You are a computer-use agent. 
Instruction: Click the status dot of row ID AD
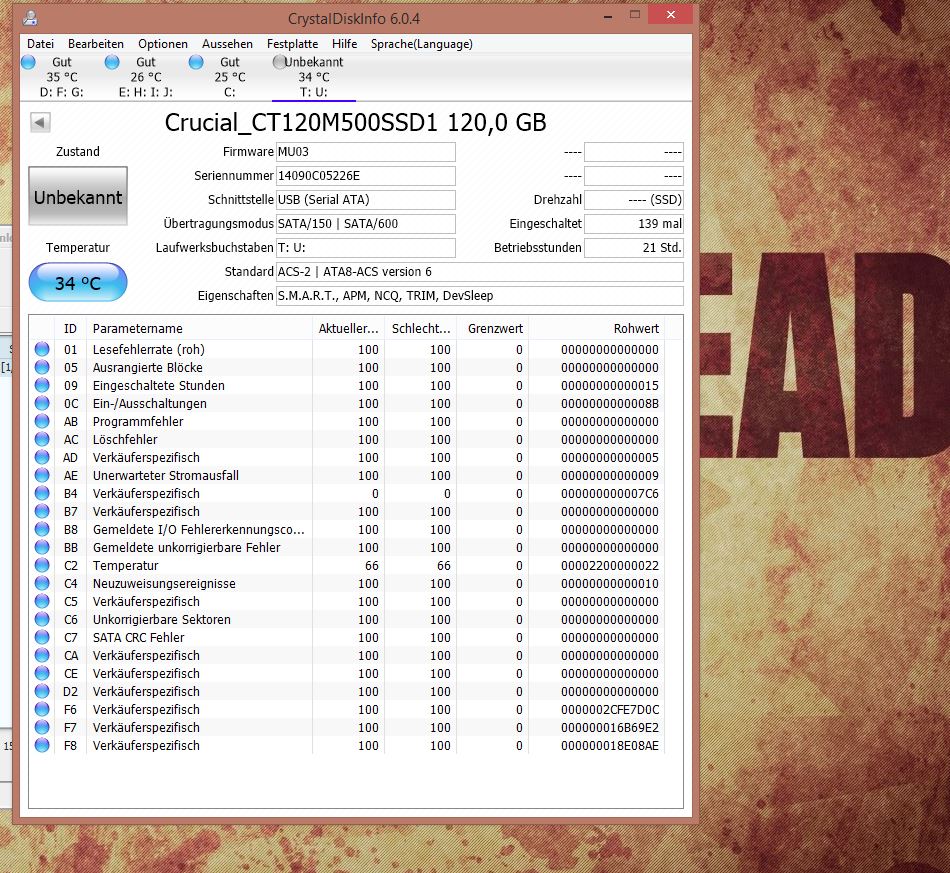[x=42, y=457]
